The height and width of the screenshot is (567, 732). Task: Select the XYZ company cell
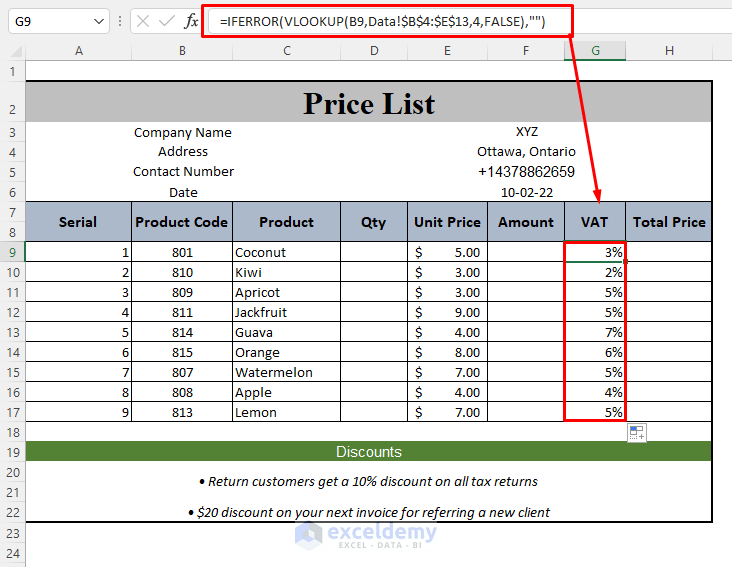tap(527, 132)
